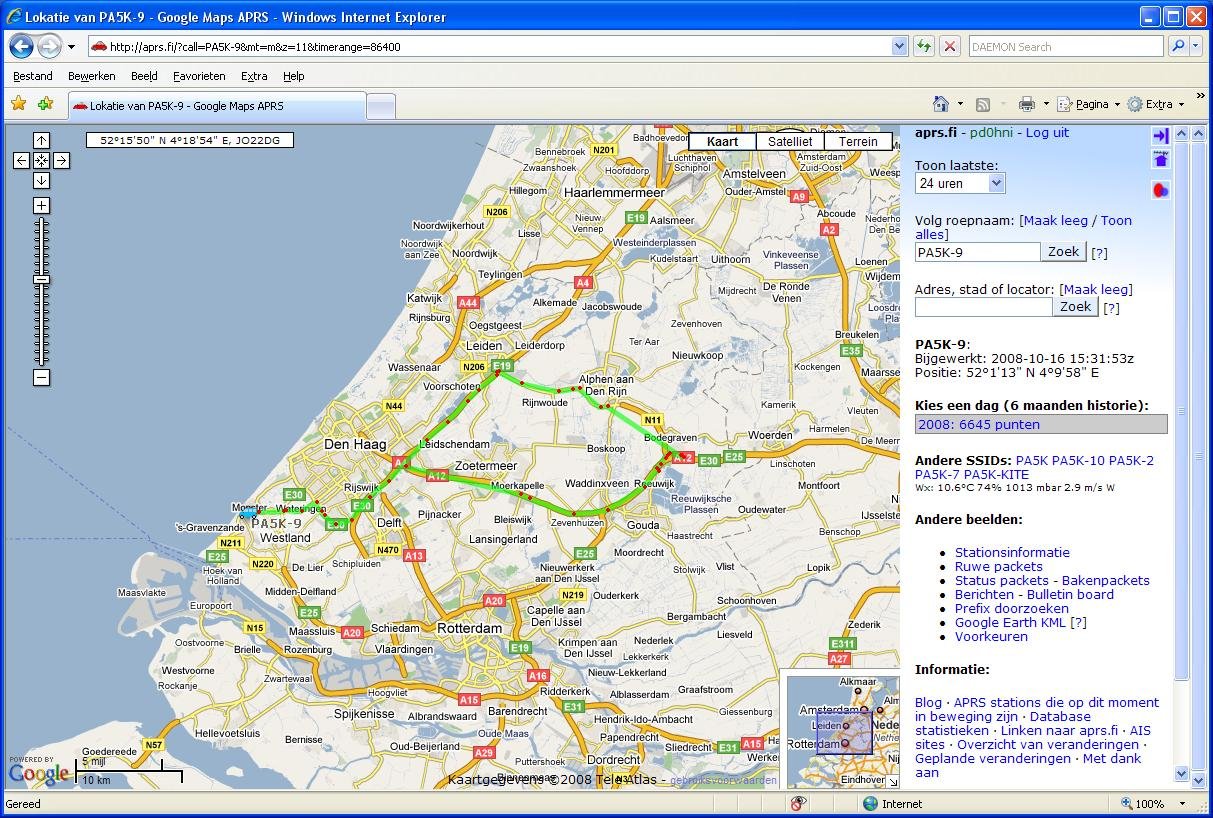Go to the home page via house icon
Screen dimensions: 1213x818
pyautogui.click(x=940, y=104)
